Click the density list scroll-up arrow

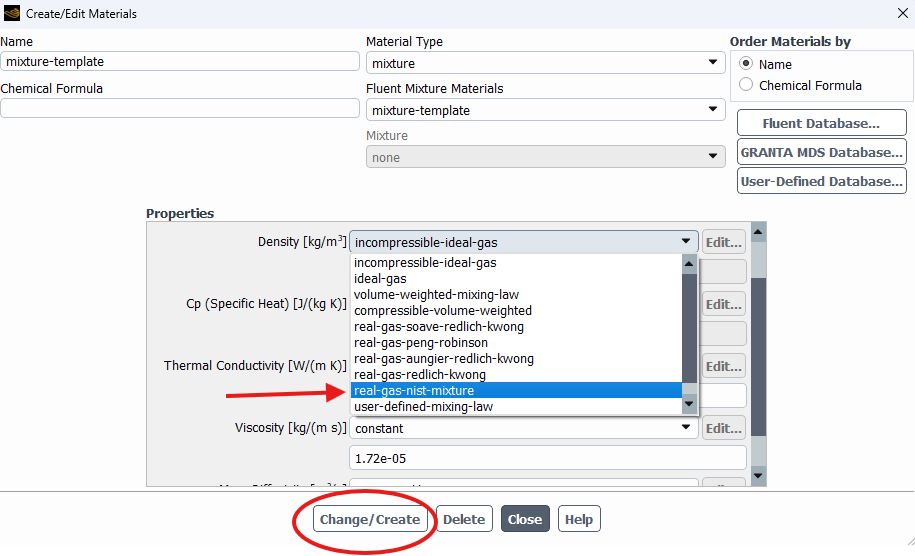click(689, 264)
